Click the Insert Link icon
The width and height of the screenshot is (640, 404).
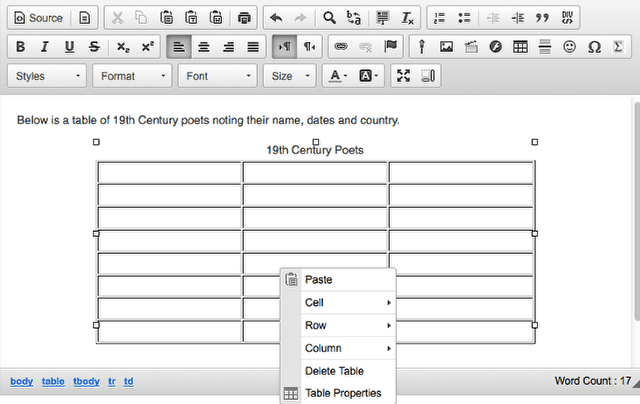(x=341, y=47)
